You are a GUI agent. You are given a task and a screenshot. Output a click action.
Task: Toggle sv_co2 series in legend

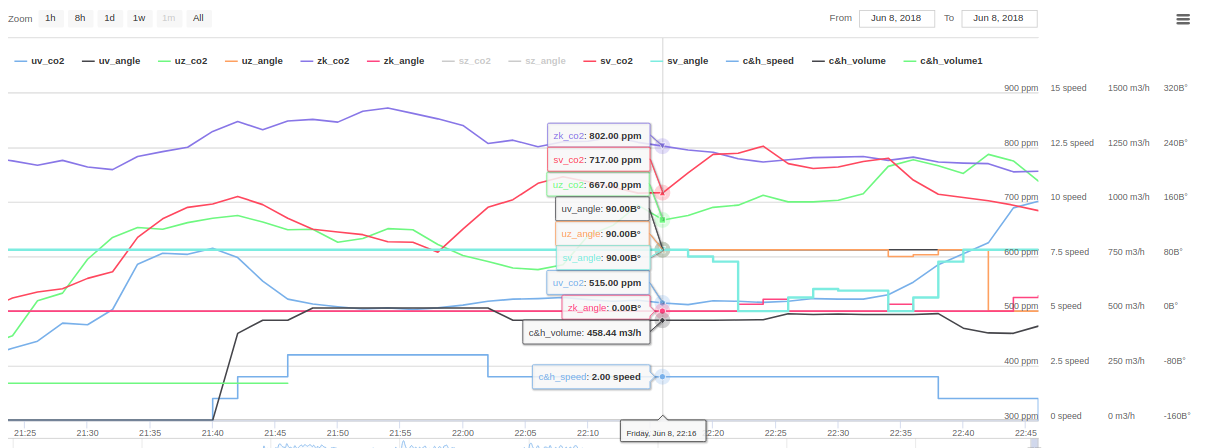click(608, 61)
